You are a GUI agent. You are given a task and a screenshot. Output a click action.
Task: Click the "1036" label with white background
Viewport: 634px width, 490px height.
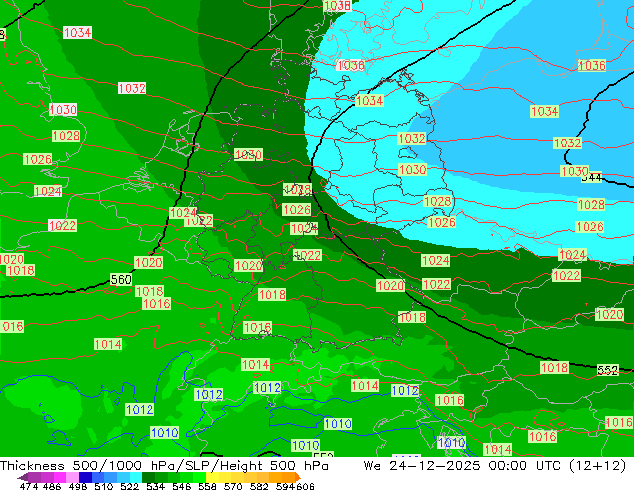[x=351, y=65]
